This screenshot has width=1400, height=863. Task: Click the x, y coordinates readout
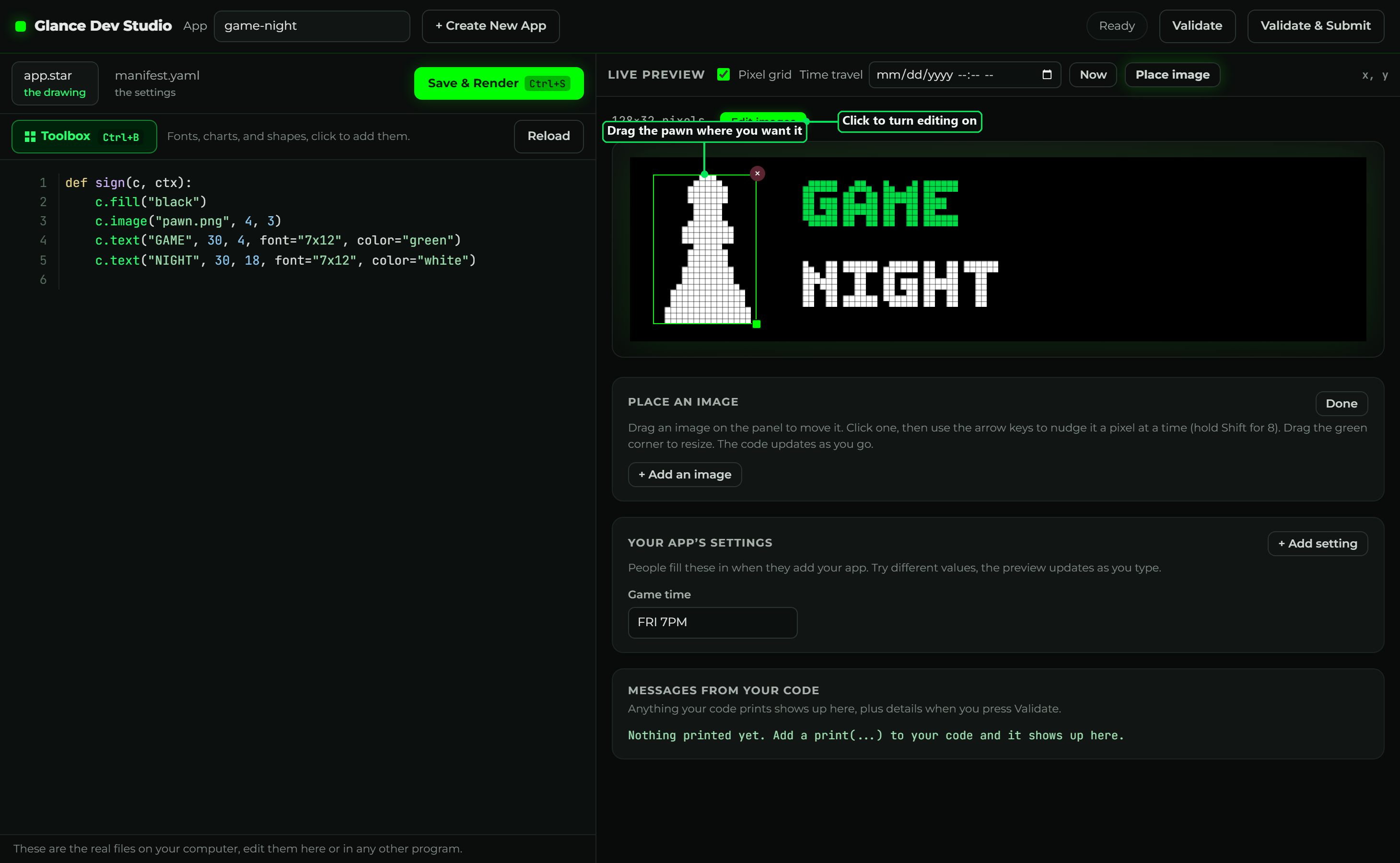point(1374,75)
